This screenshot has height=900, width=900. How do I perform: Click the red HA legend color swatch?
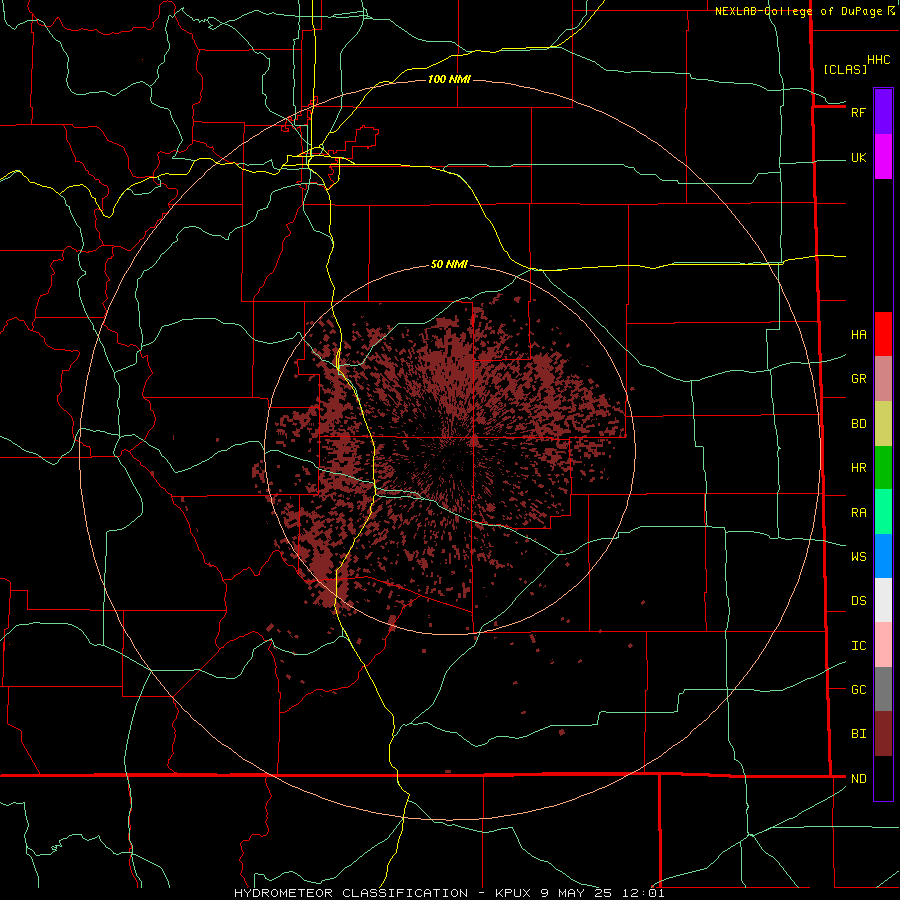click(x=883, y=334)
